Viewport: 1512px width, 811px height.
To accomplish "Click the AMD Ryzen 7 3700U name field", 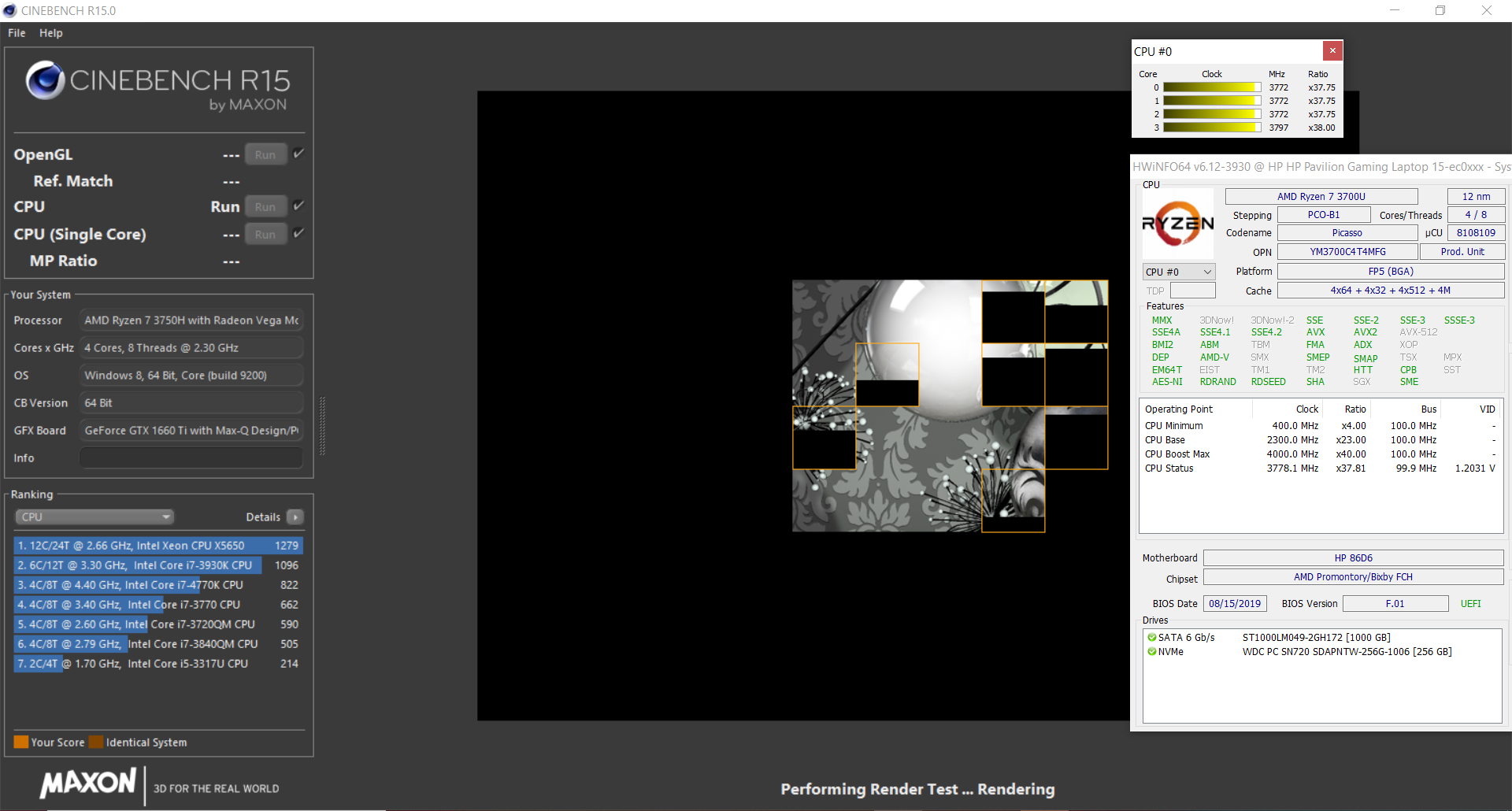I will click(1321, 197).
